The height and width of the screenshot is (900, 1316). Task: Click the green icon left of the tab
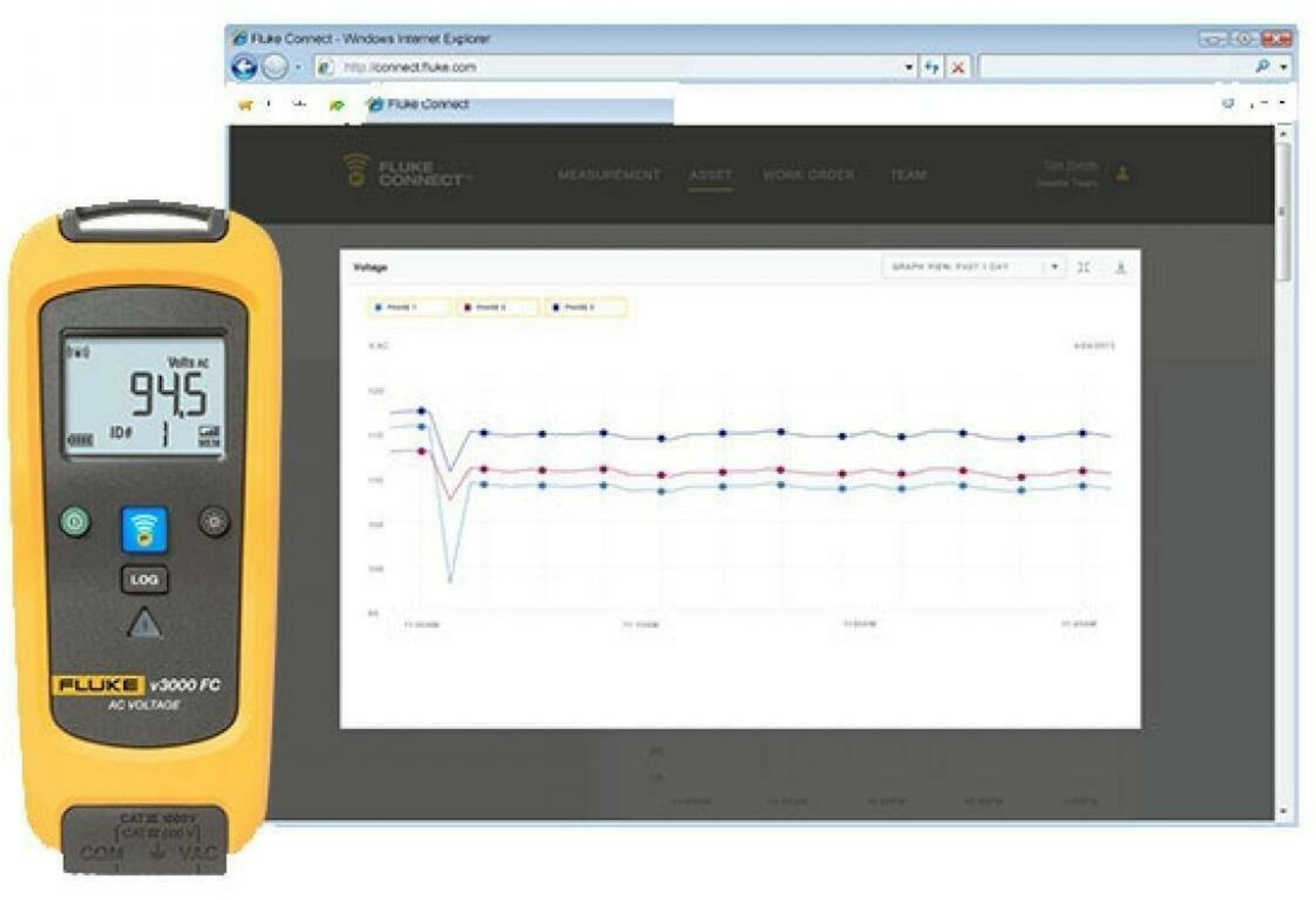(337, 106)
